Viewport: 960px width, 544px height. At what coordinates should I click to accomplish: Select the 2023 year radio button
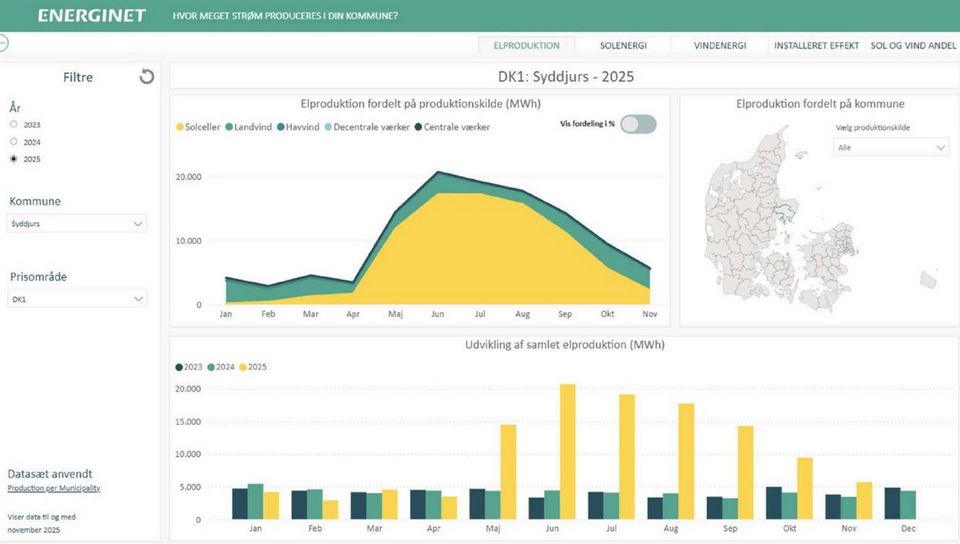tap(13, 124)
